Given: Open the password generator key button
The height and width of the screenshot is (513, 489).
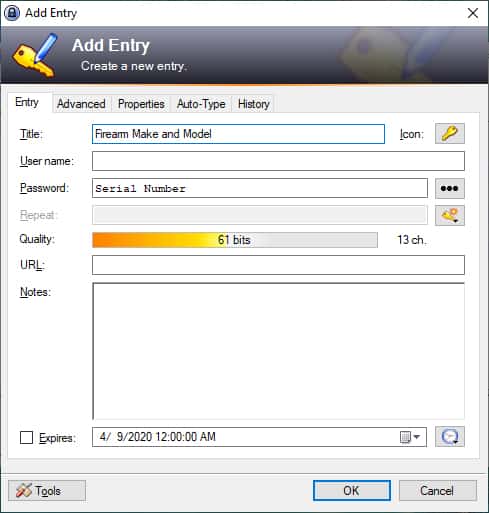Looking at the screenshot, I should 449,215.
